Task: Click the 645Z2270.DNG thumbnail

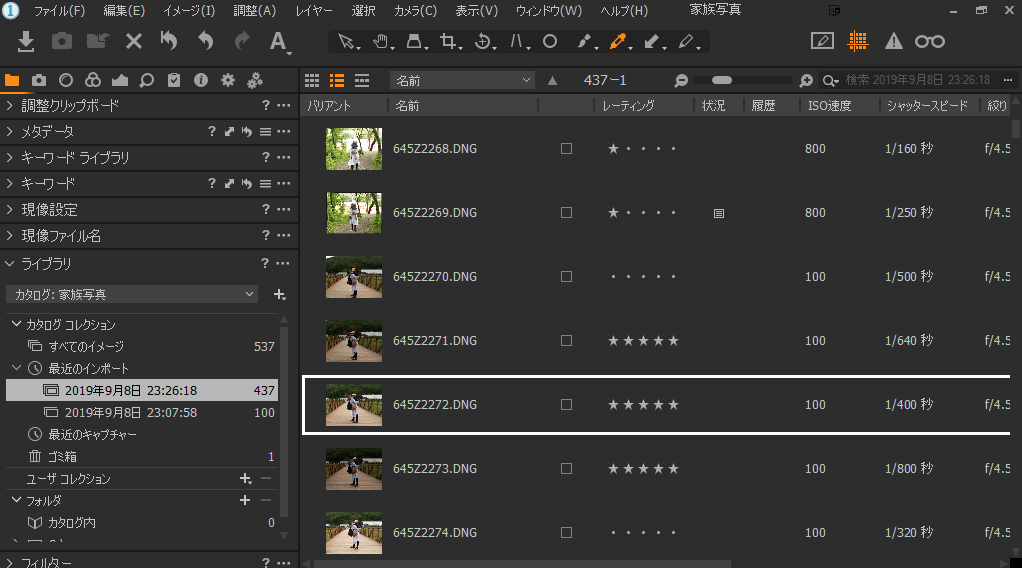Action: coord(354,277)
